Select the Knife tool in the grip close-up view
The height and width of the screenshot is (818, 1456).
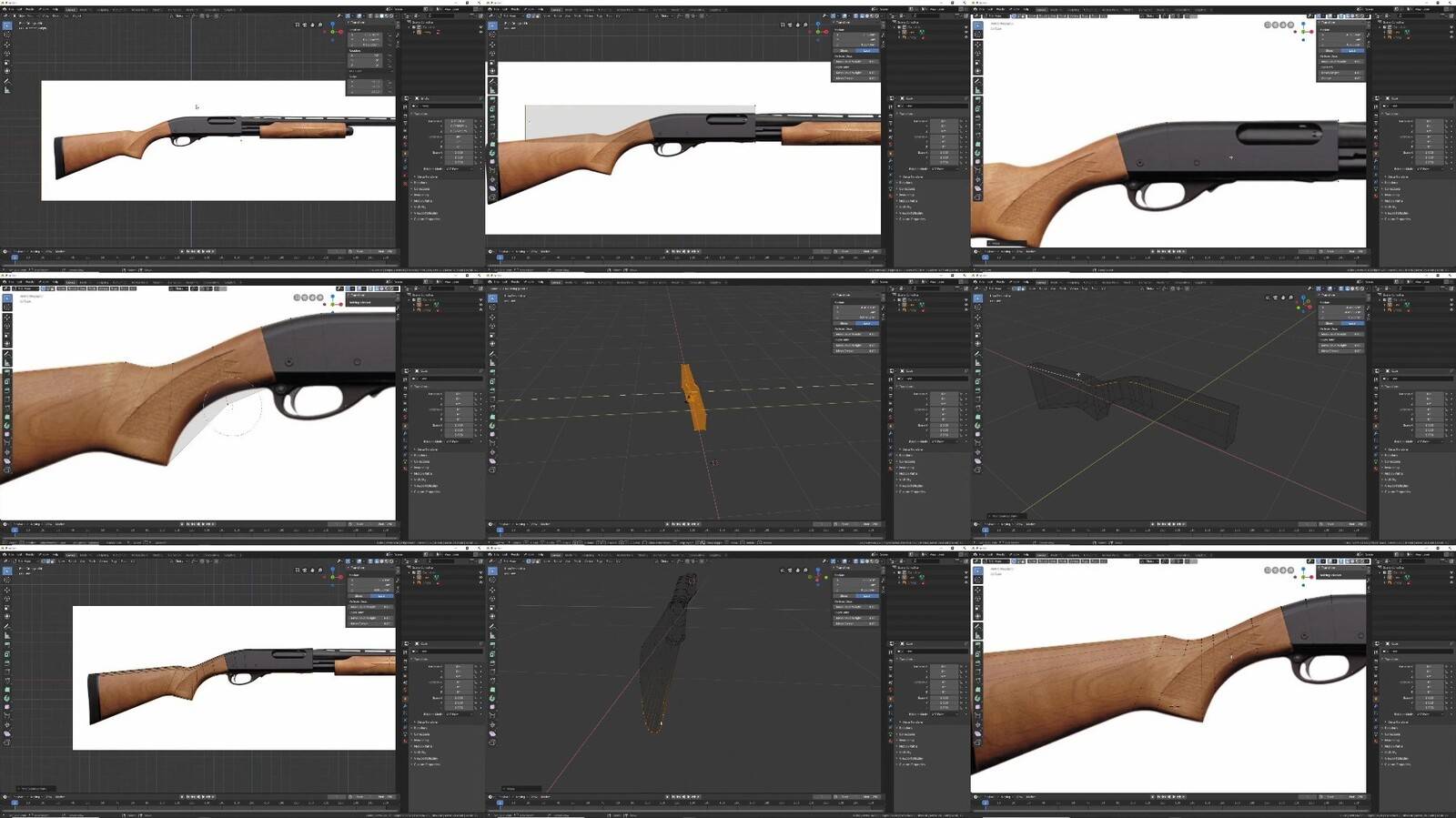point(7,407)
